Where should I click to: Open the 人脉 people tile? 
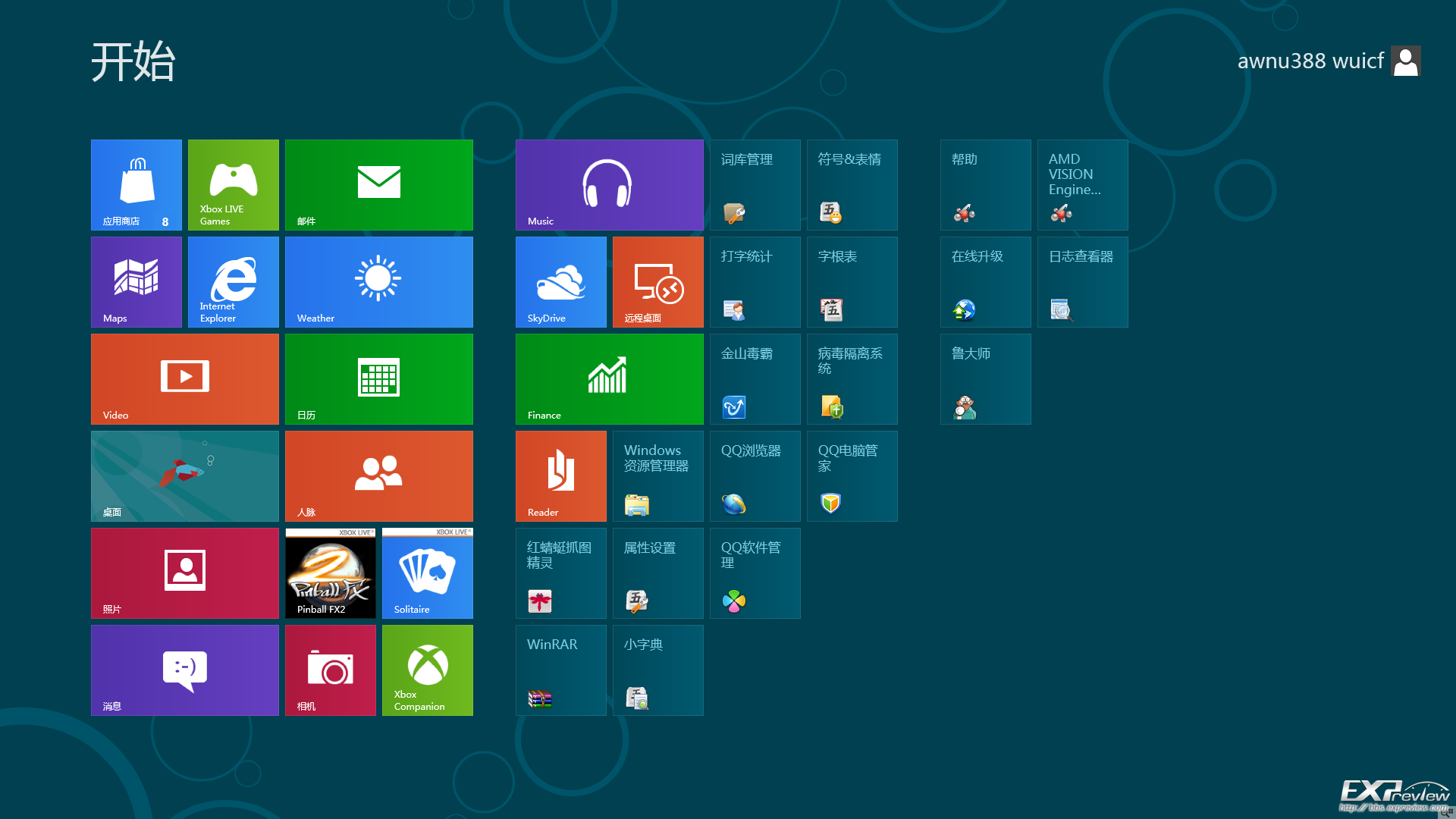(x=379, y=476)
